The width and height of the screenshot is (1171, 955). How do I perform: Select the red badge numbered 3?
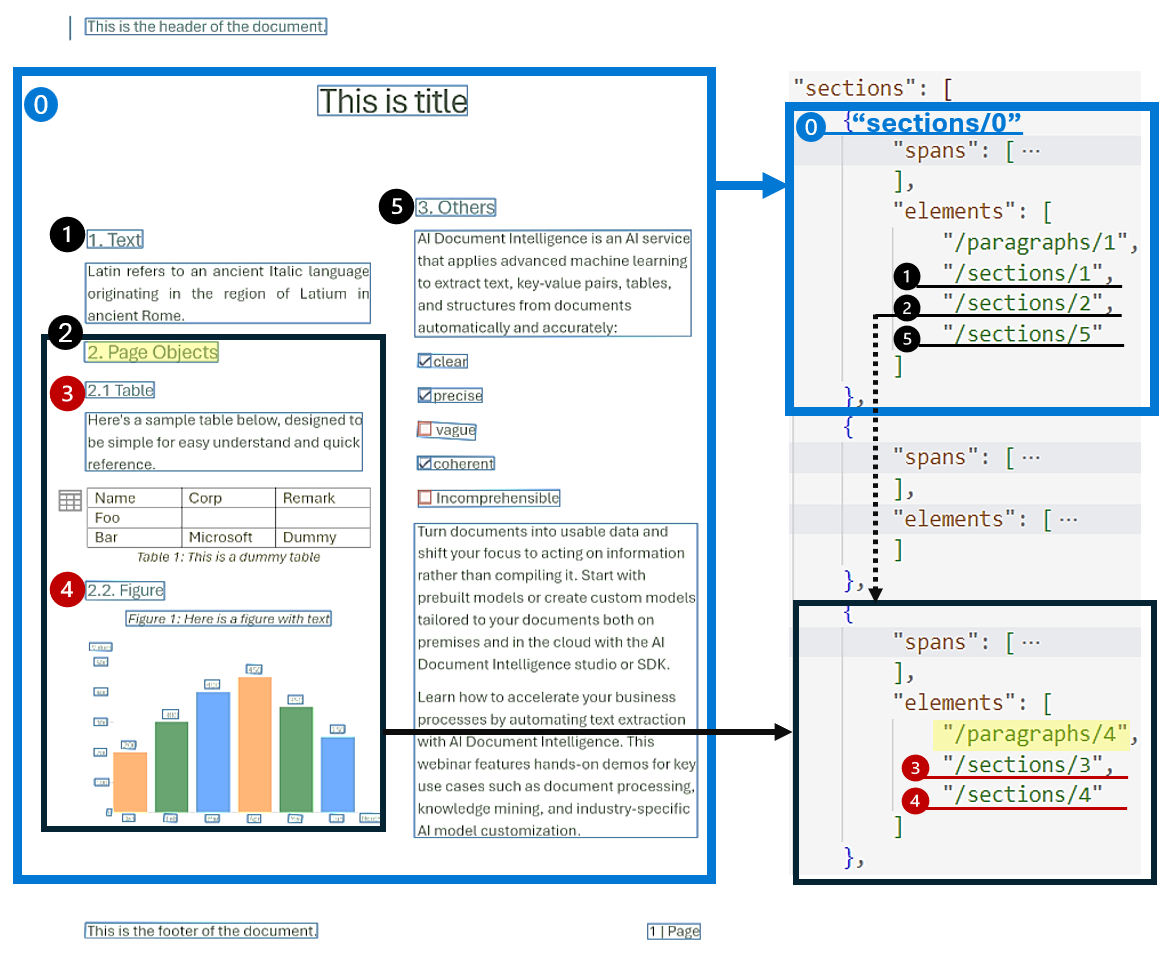click(x=65, y=391)
